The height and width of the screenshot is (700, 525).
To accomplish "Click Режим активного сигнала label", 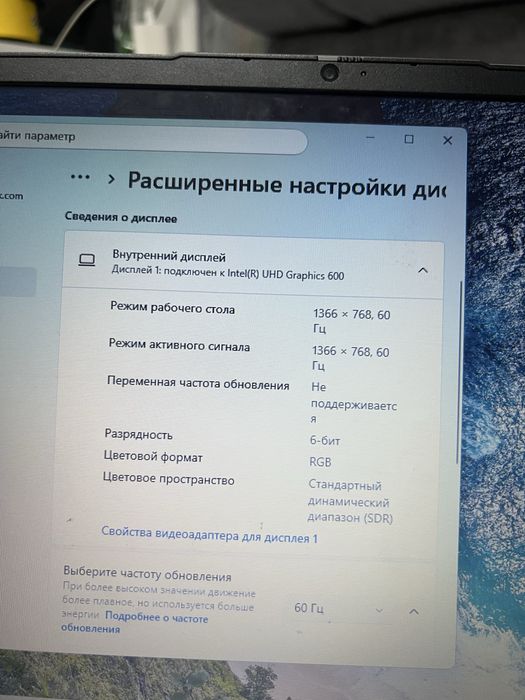I will pos(179,346).
